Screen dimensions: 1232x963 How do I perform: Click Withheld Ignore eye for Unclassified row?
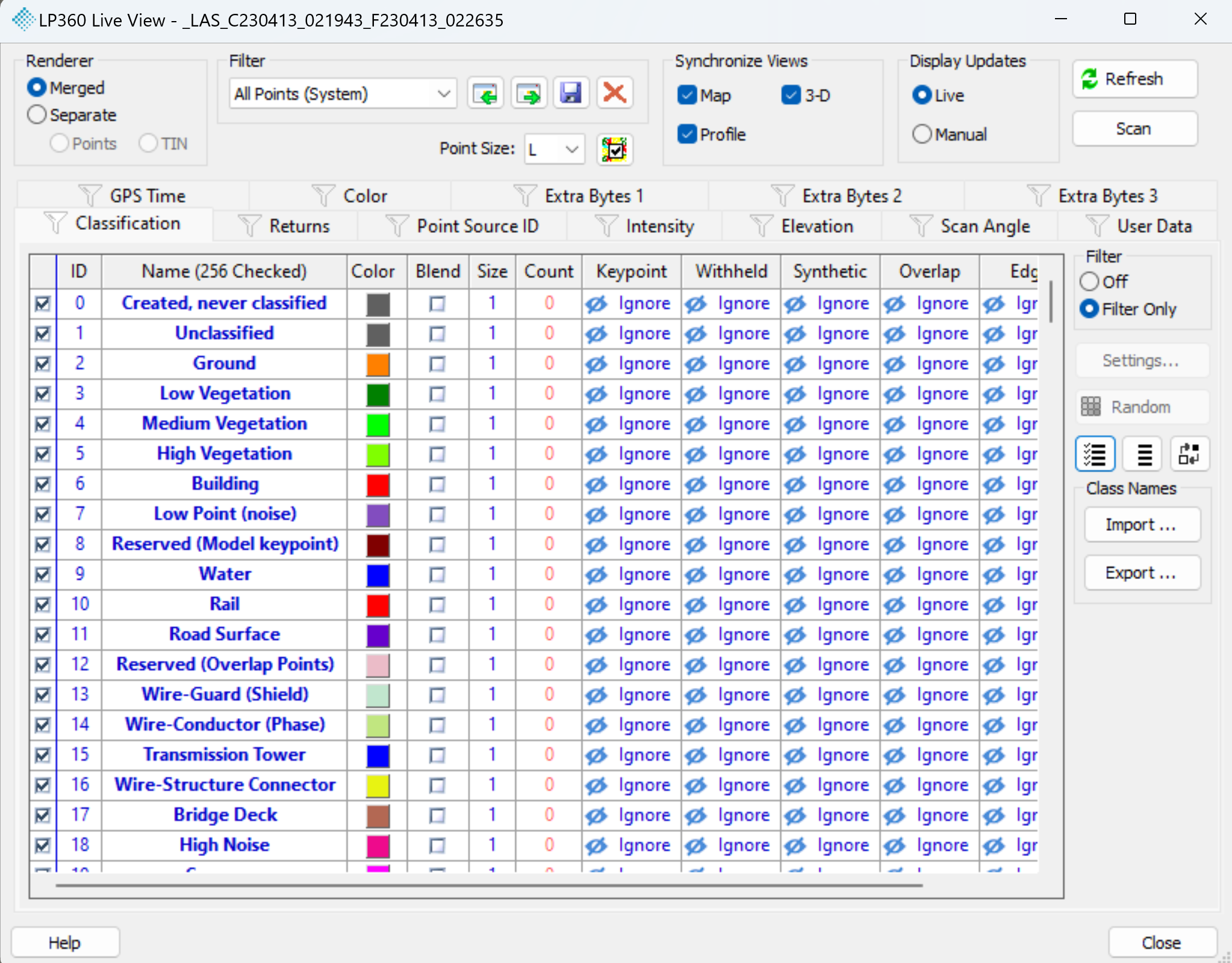pos(696,334)
